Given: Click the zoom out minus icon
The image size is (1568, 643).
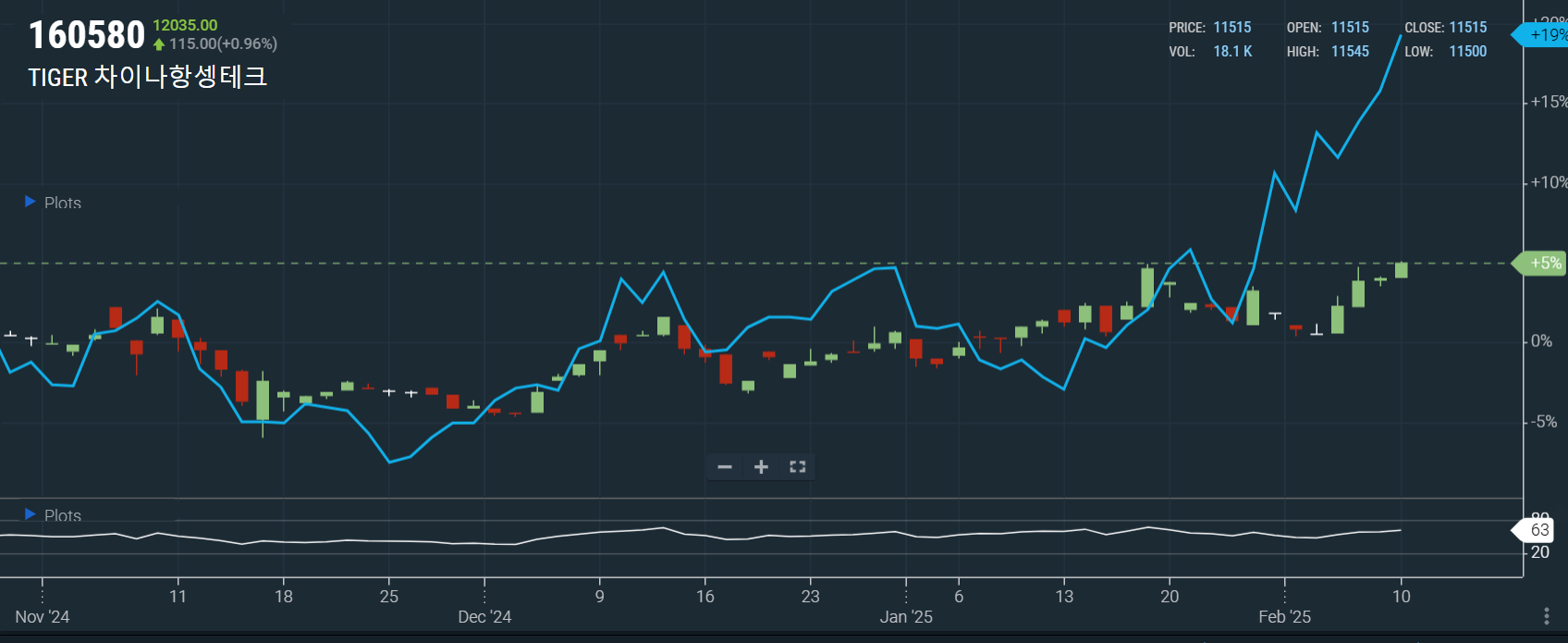Looking at the screenshot, I should [x=725, y=467].
